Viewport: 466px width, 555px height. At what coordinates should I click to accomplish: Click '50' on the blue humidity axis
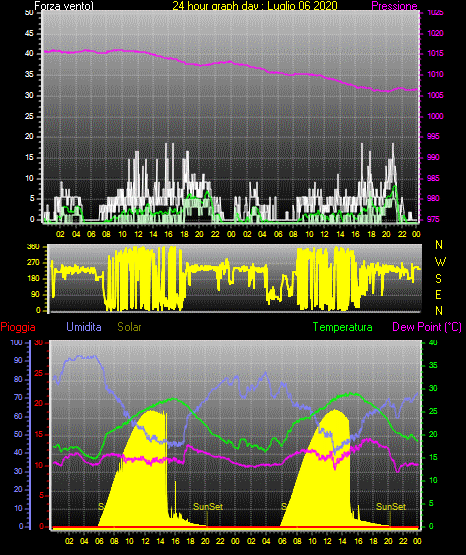(x=18, y=434)
